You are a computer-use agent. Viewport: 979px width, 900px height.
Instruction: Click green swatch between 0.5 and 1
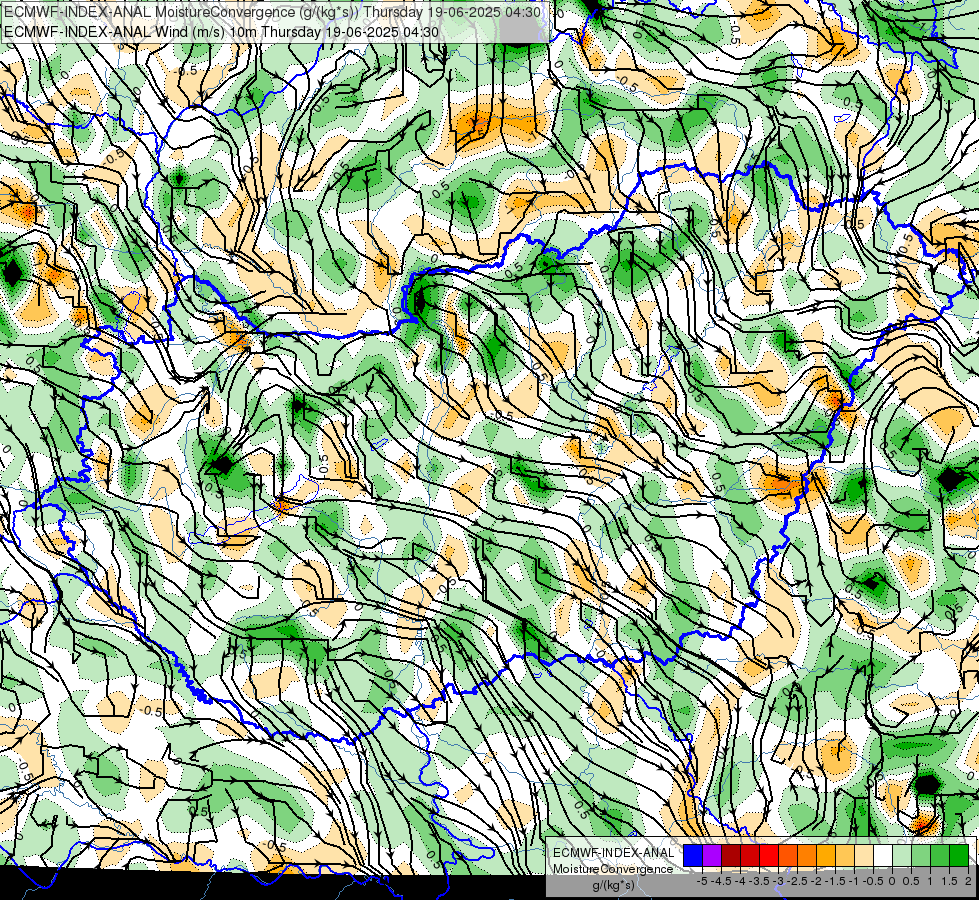(x=921, y=855)
